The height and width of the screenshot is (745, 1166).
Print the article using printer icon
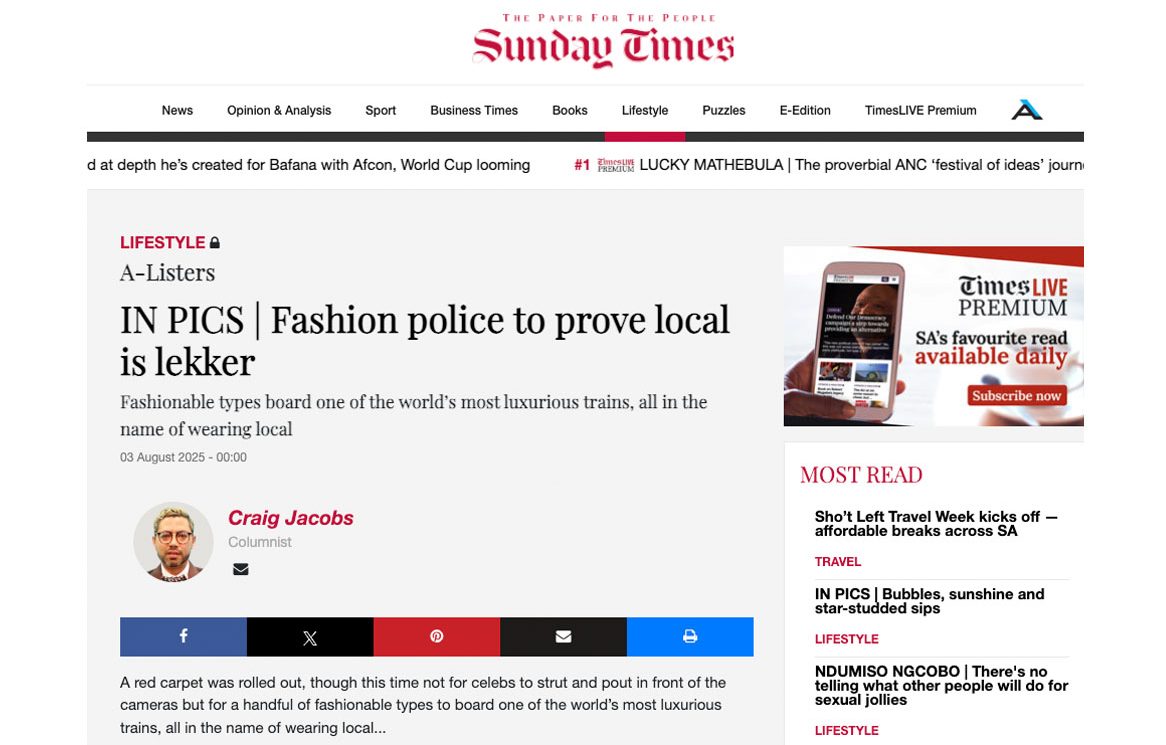point(690,637)
